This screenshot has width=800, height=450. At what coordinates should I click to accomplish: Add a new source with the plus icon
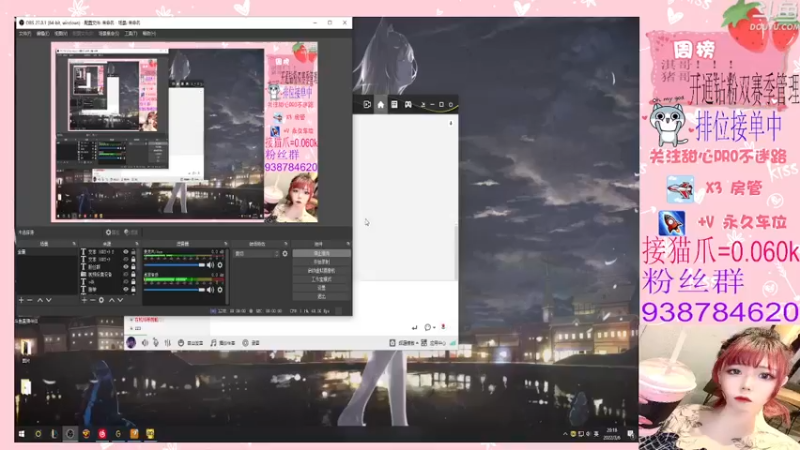[x=84, y=300]
